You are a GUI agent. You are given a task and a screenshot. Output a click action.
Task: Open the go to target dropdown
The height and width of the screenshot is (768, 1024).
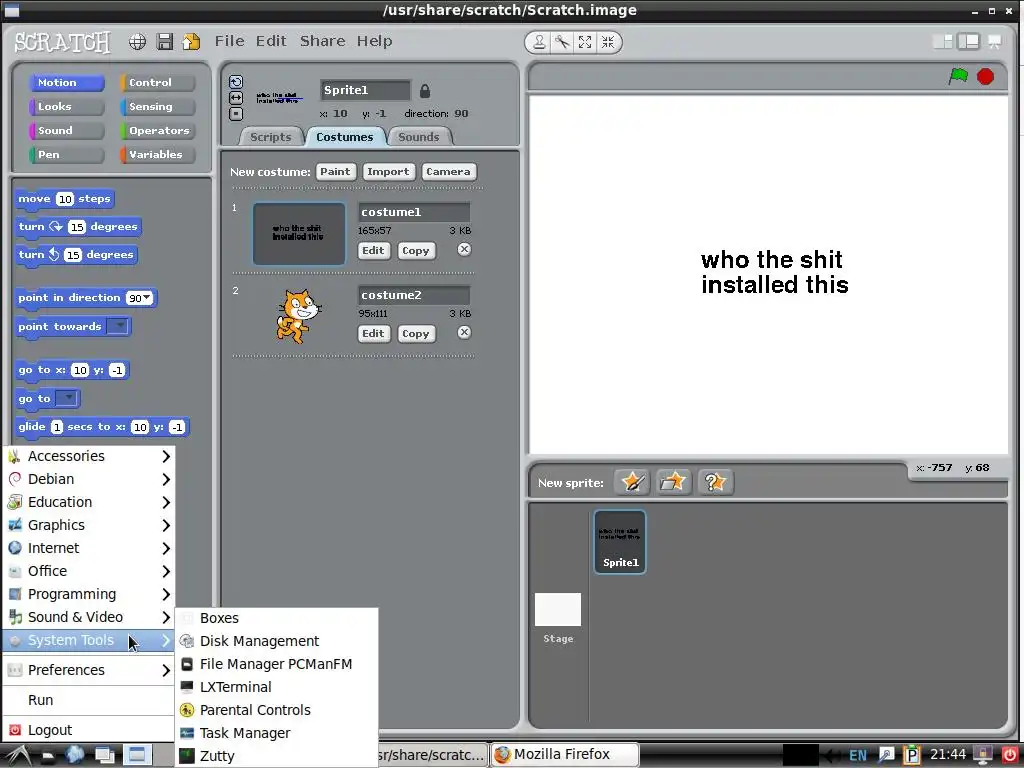(x=67, y=398)
